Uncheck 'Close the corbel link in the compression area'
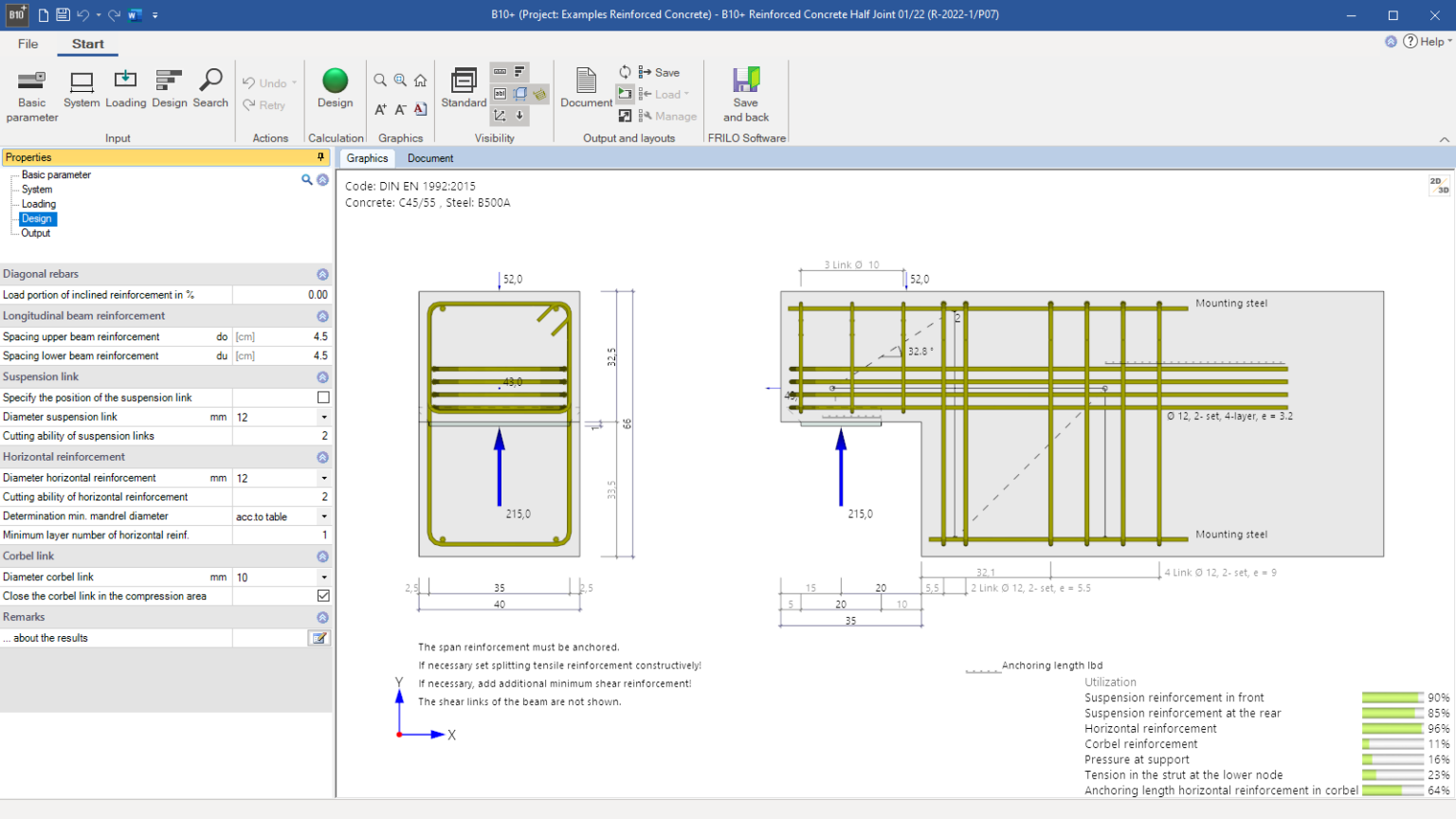The height and width of the screenshot is (819, 1456). (x=321, y=595)
